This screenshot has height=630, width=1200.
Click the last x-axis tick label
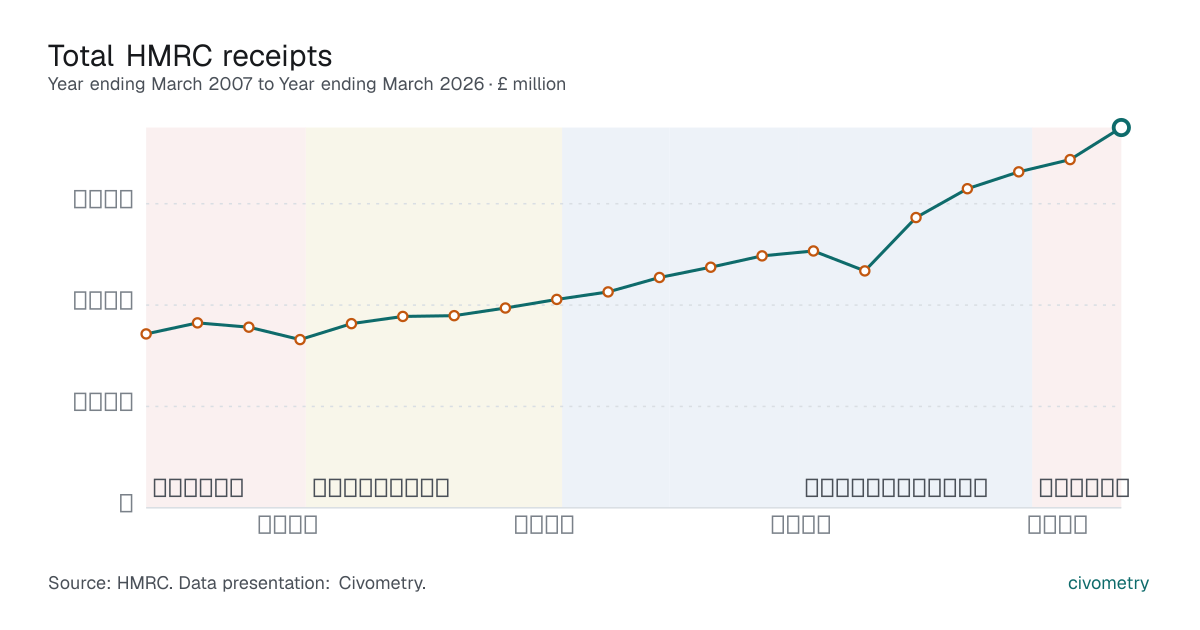(x=1058, y=524)
